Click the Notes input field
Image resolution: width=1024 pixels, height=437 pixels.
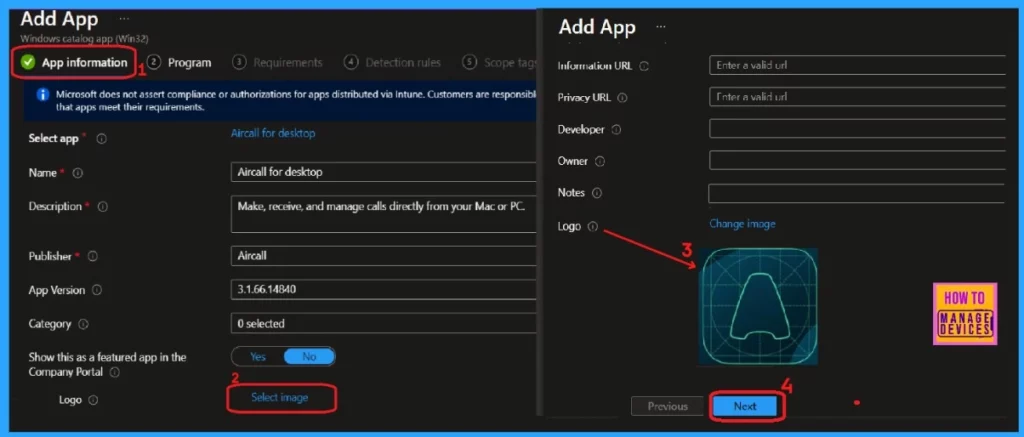pos(858,193)
